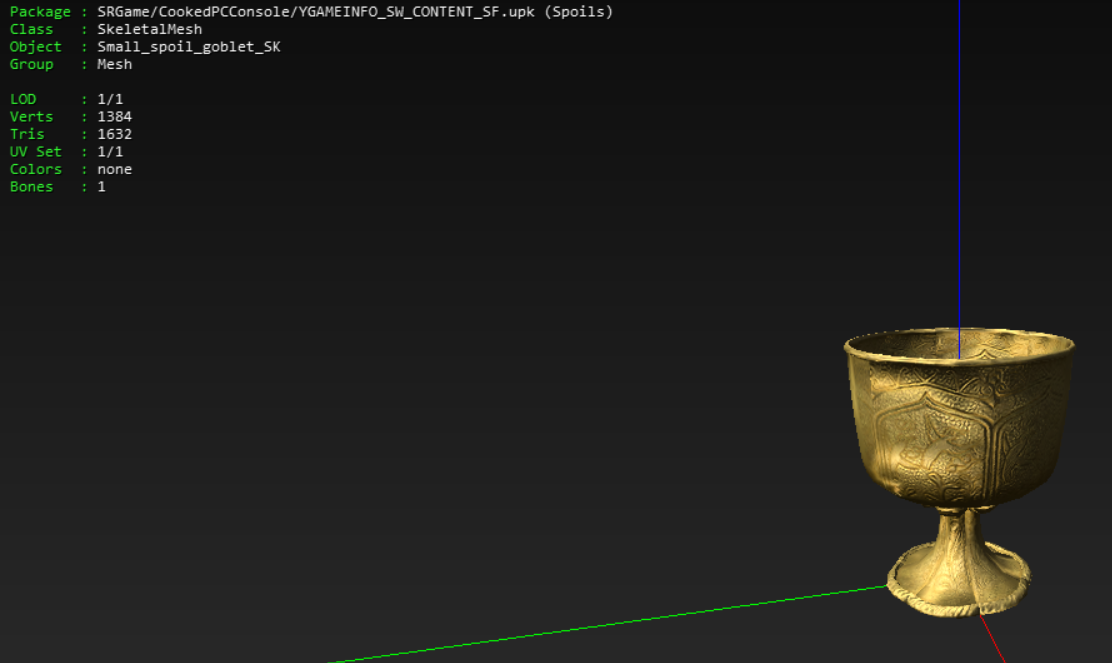
Task: Select the object name "Small_spoil_goblet_SK"
Action: click(x=189, y=47)
